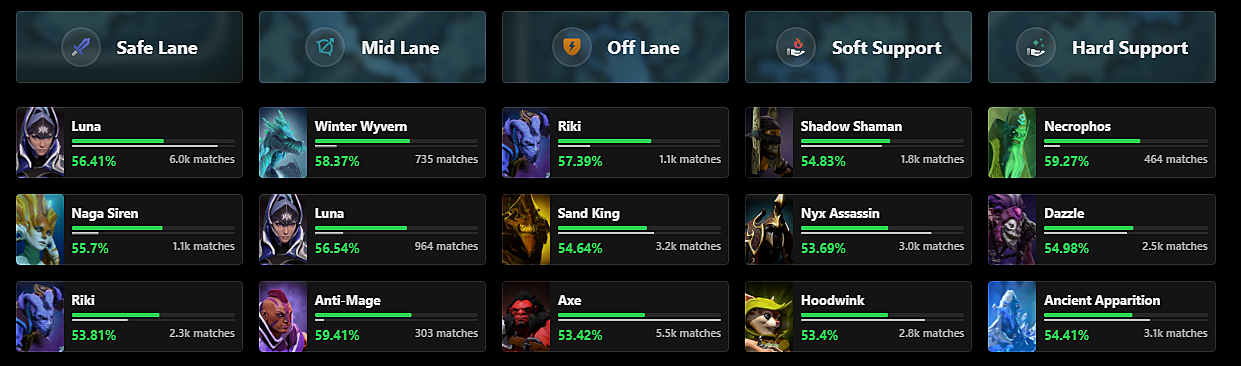Select Luna's portrait under Safe Lane

(x=41, y=142)
